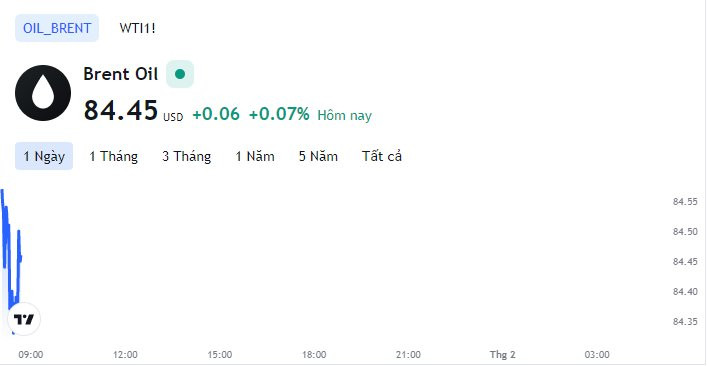707x366 pixels.
Task: Choose the 5 Năm range
Action: click(x=318, y=156)
